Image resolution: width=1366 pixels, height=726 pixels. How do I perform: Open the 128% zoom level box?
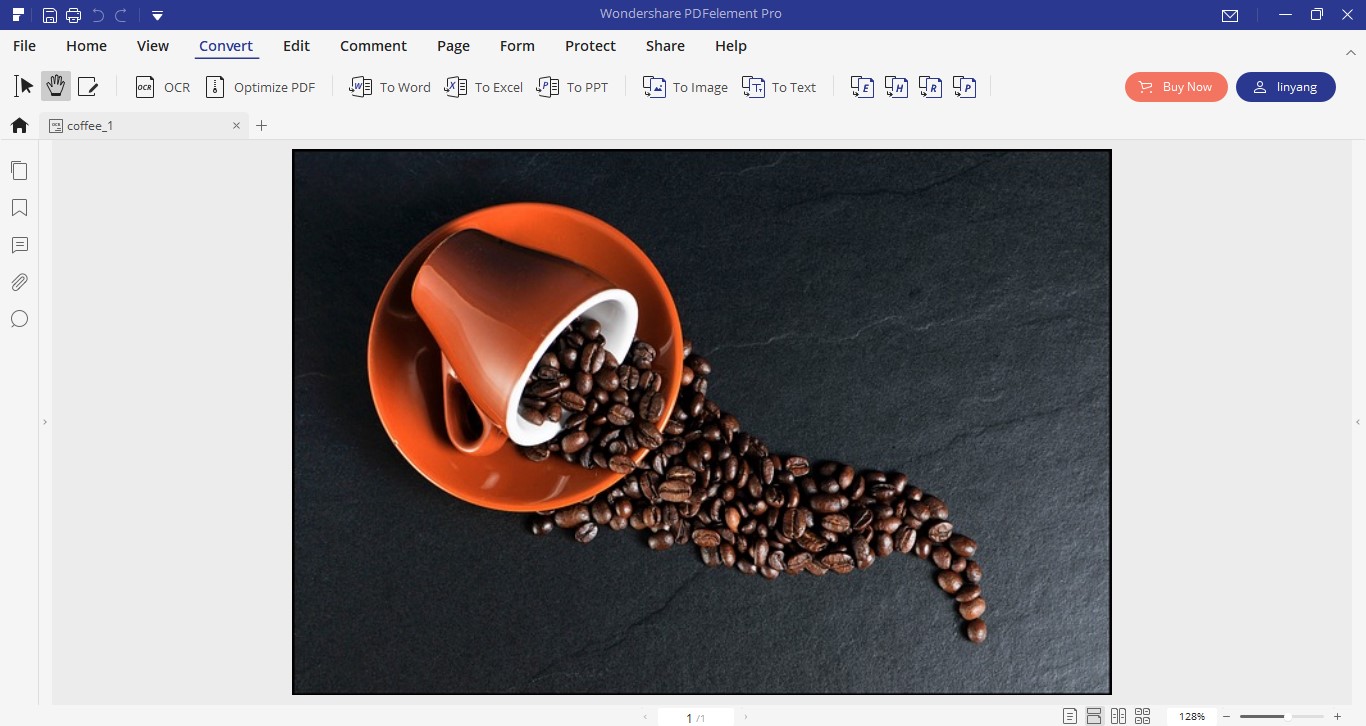point(1191,716)
